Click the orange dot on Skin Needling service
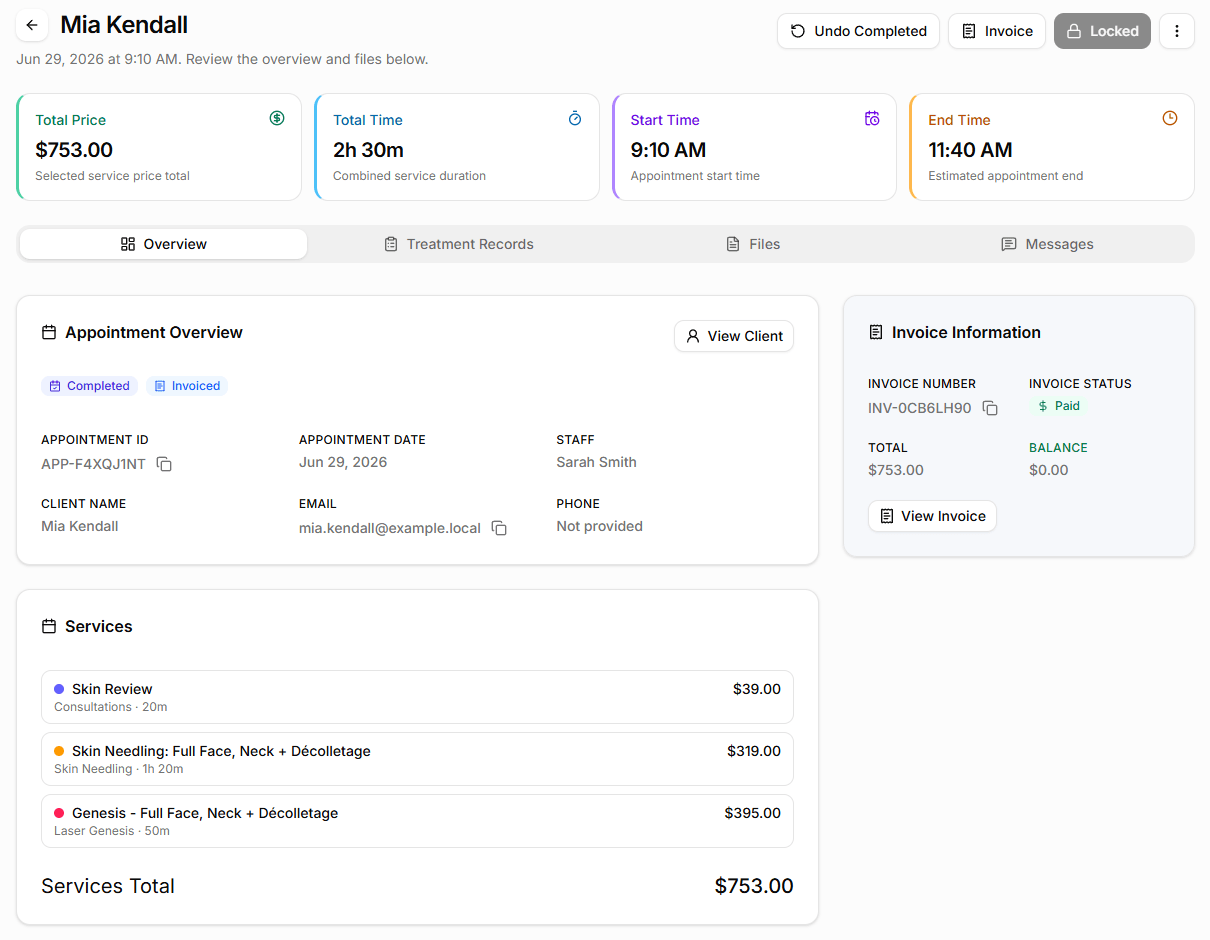The height and width of the screenshot is (940, 1210). [59, 751]
